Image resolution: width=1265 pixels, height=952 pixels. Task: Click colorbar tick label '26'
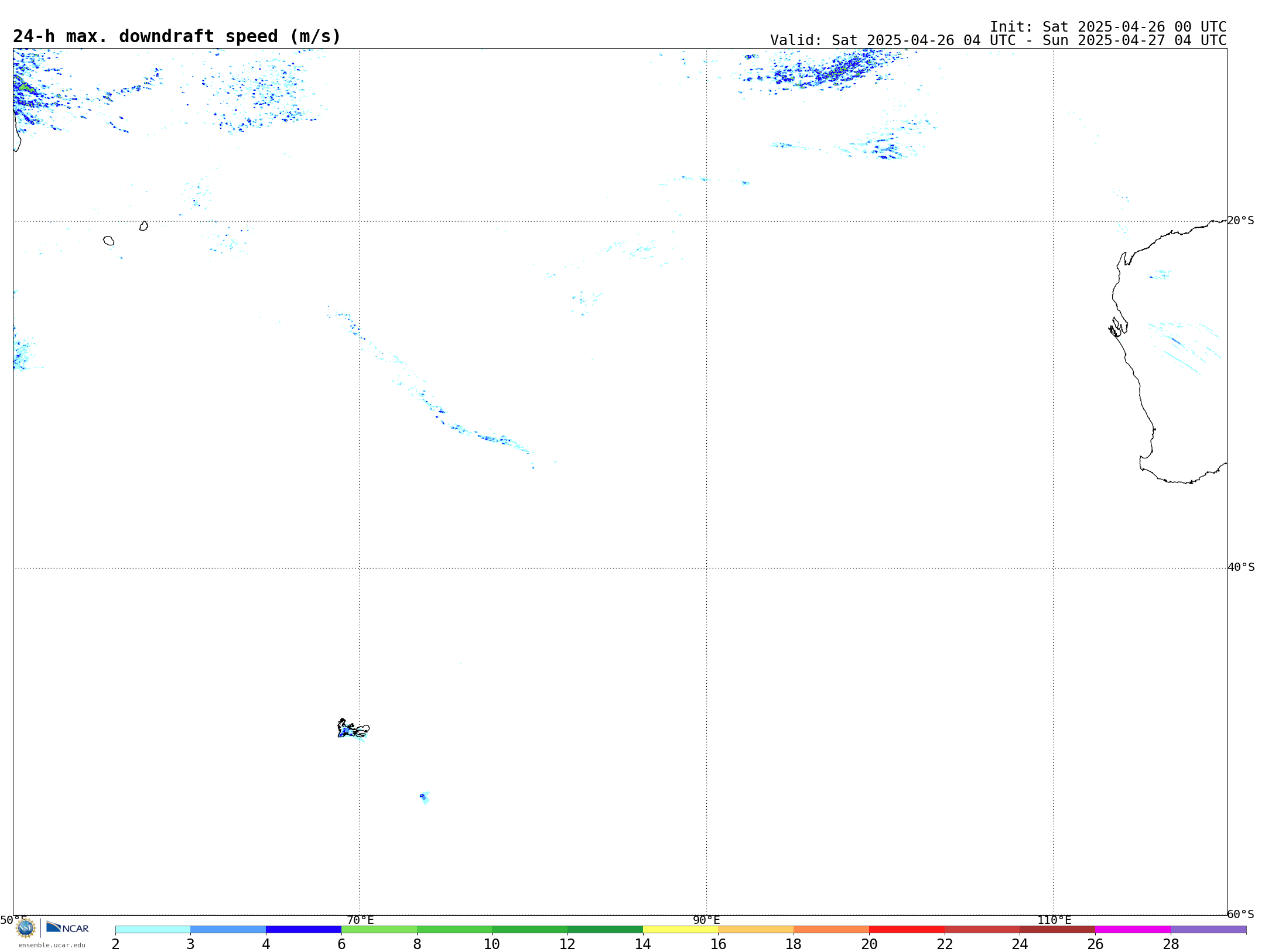pyautogui.click(x=1095, y=944)
